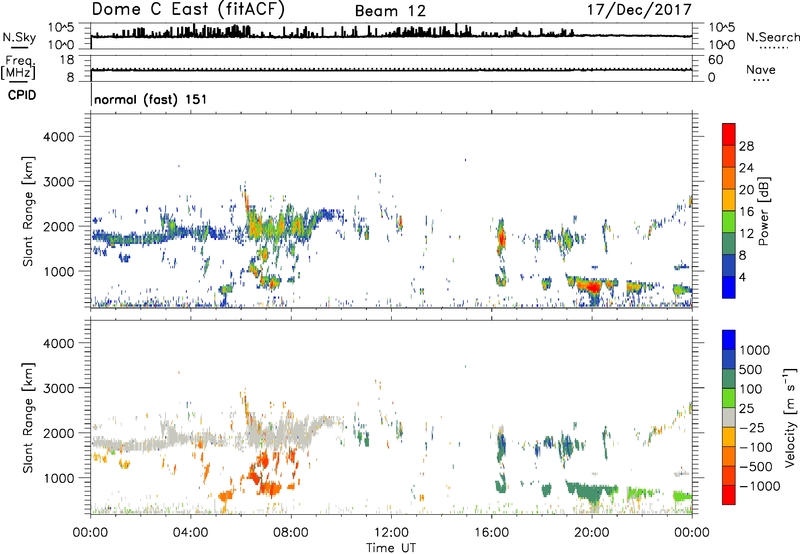The image size is (800, 554).
Task: Click the strong red echo near 16:20 in power panel
Action: click(x=502, y=238)
